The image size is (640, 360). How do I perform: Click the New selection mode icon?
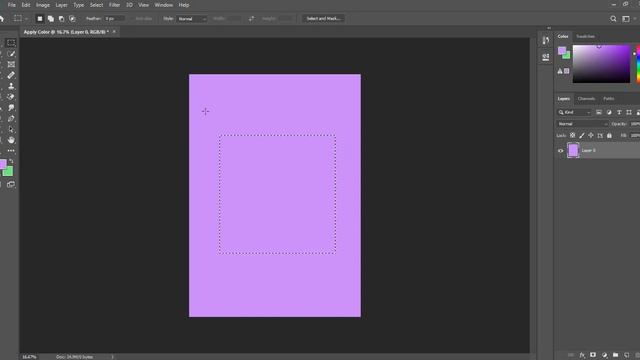pos(40,19)
